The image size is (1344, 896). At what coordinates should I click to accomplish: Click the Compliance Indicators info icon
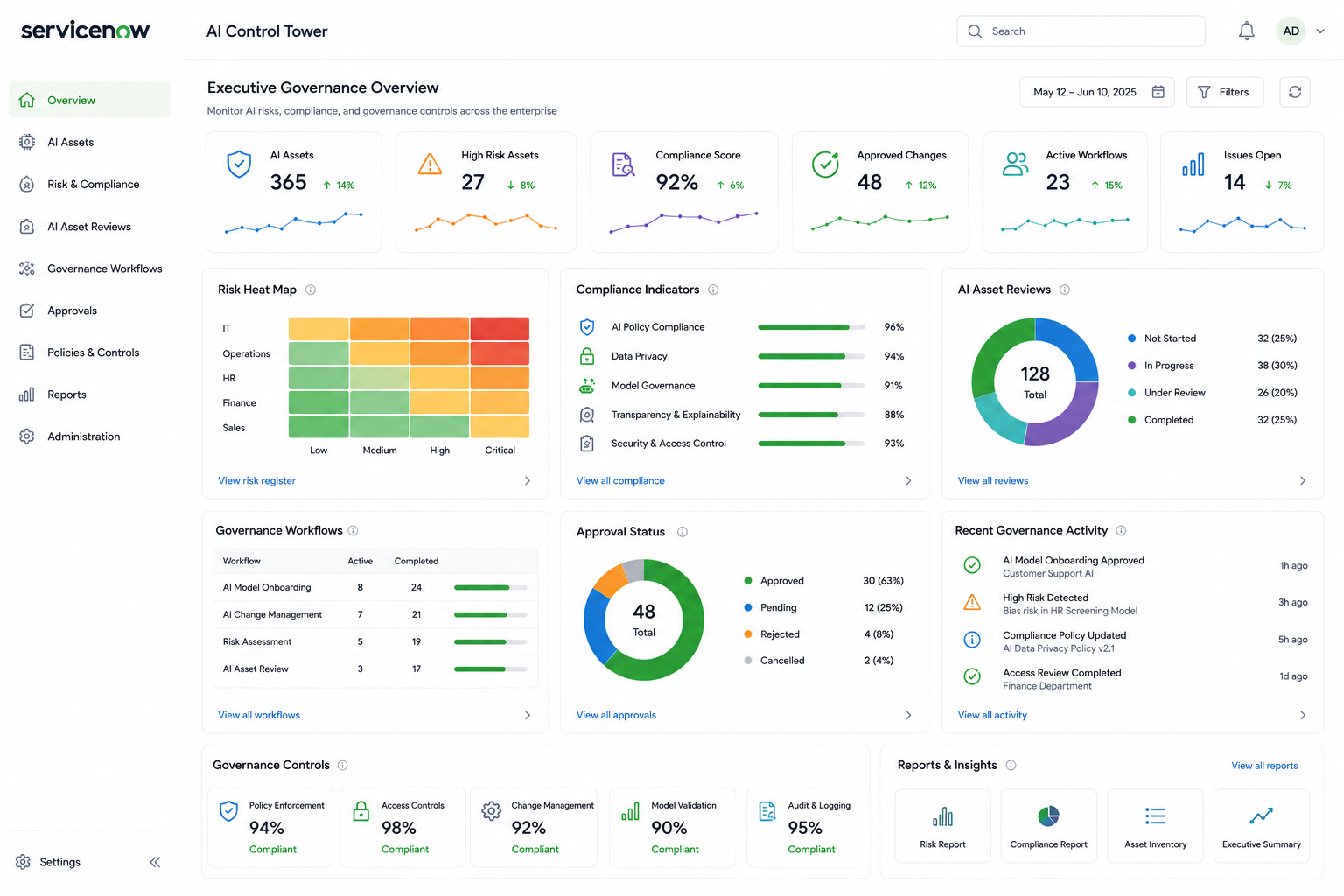[x=713, y=290]
